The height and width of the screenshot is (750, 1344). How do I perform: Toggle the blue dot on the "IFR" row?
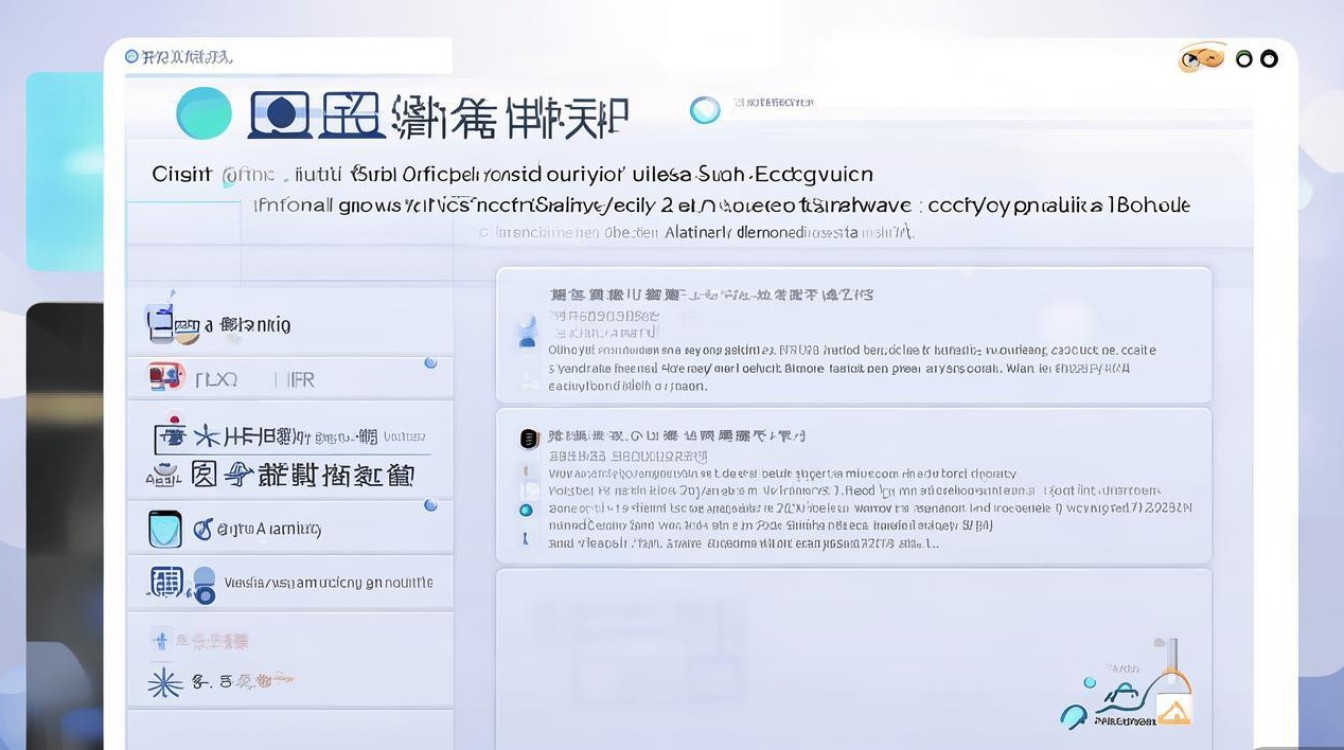click(x=430, y=363)
